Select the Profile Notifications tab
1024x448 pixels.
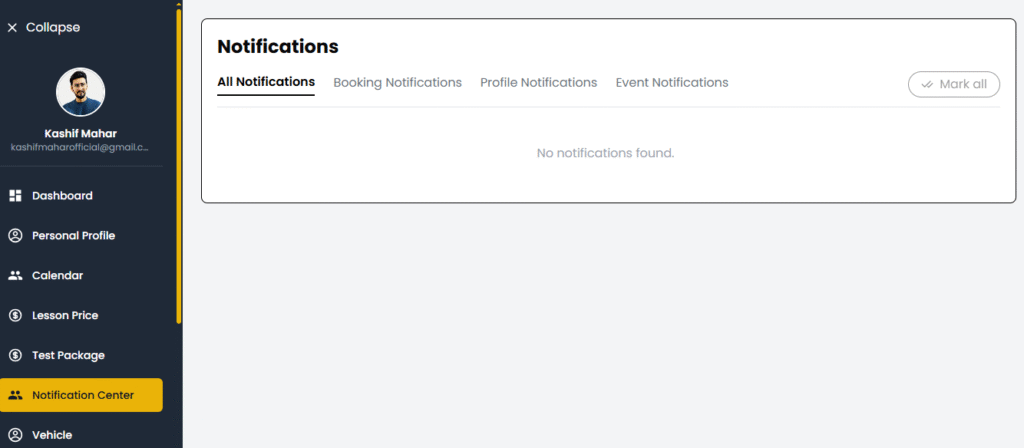click(538, 82)
